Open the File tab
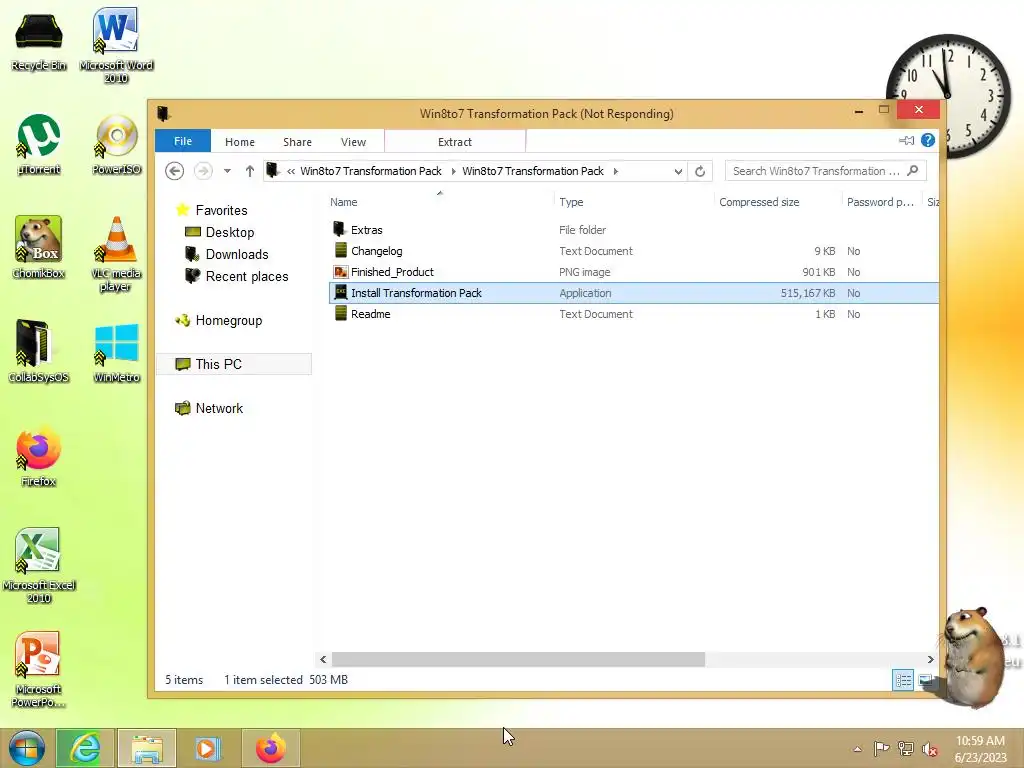Screen dimensions: 1024x768 (x=183, y=141)
